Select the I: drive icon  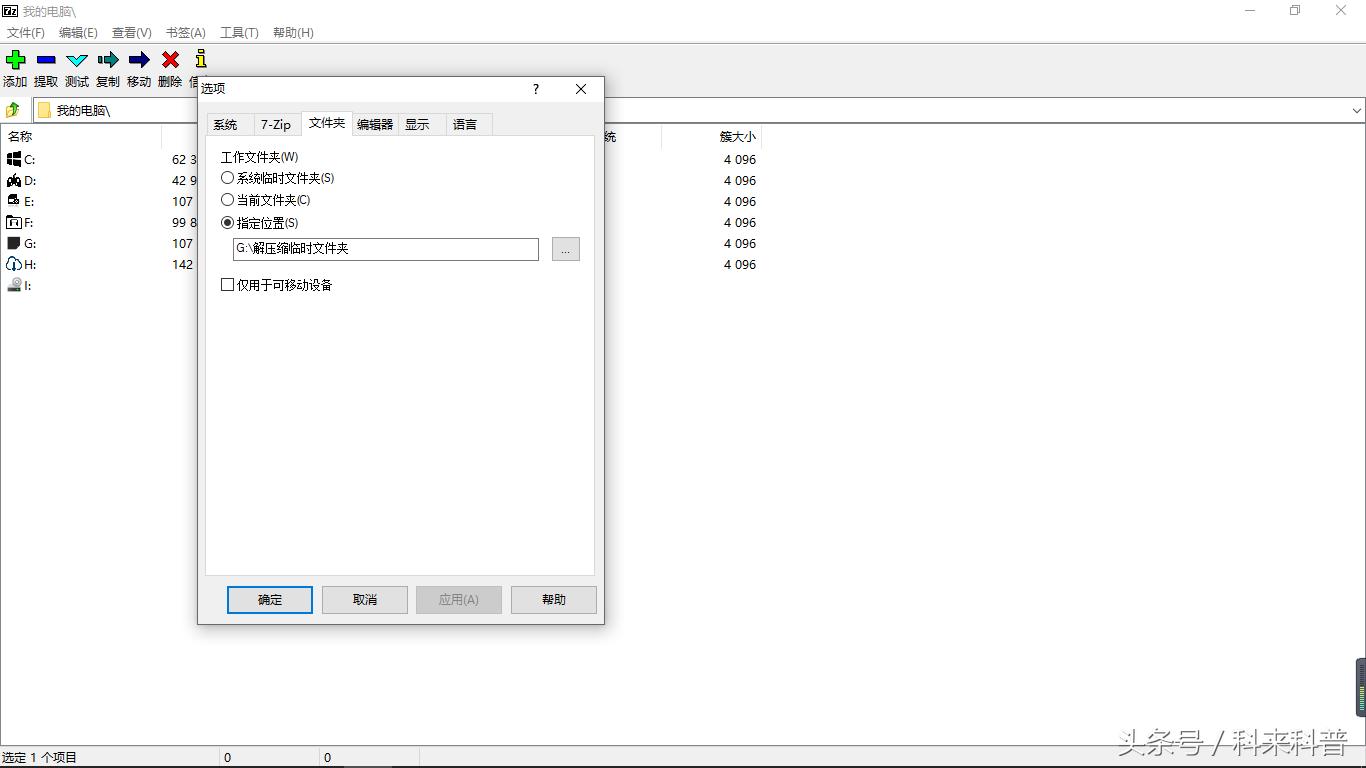coord(14,285)
